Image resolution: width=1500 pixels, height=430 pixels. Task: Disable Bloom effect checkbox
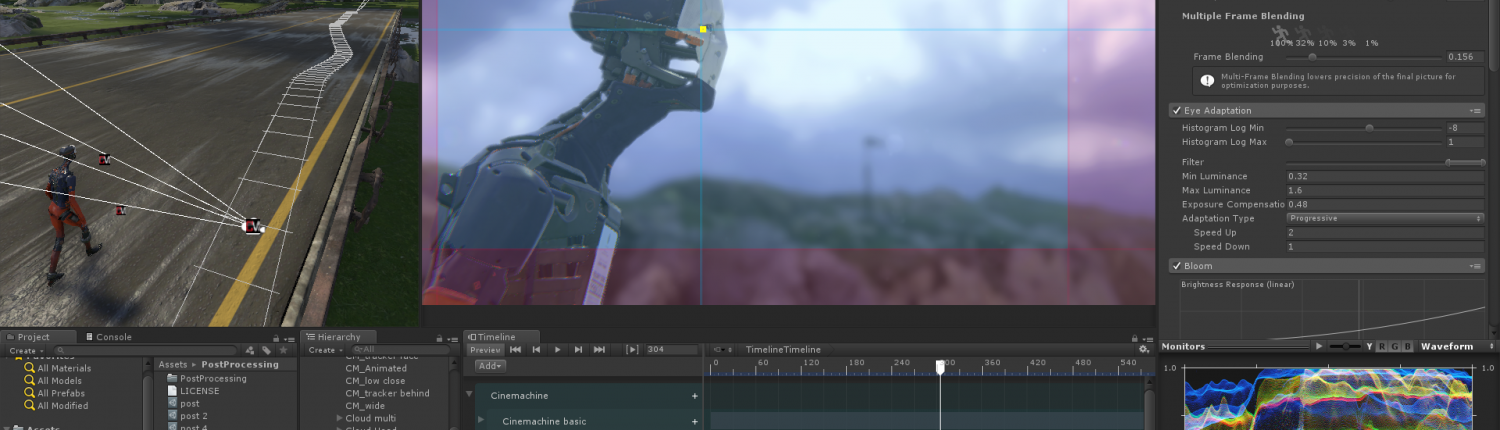click(1177, 266)
